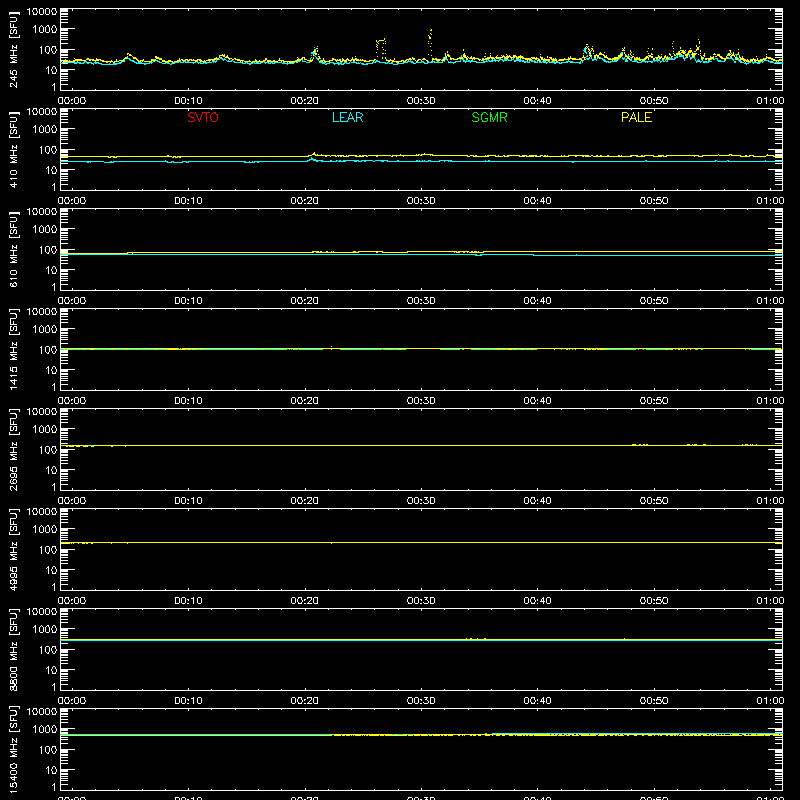Screen dimensions: 800x800
Task: Click the 245 MHz [SFU] axis label
Action: 14,49
